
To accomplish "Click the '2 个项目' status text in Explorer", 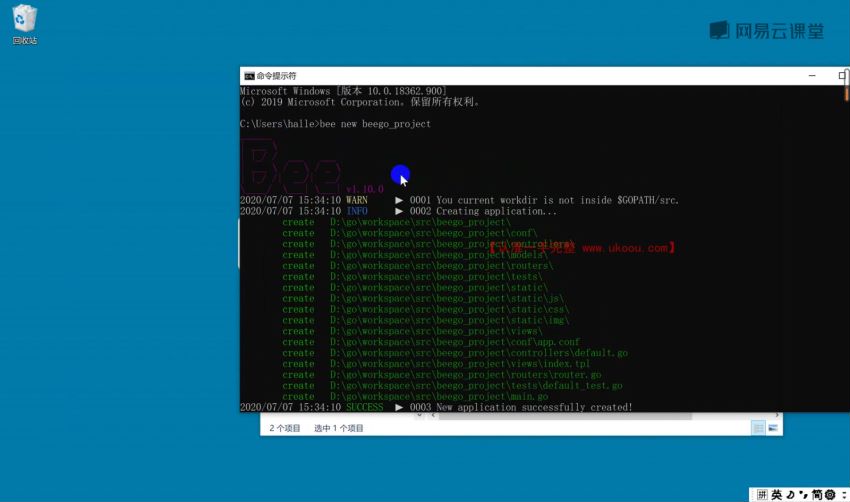I will 285,428.
